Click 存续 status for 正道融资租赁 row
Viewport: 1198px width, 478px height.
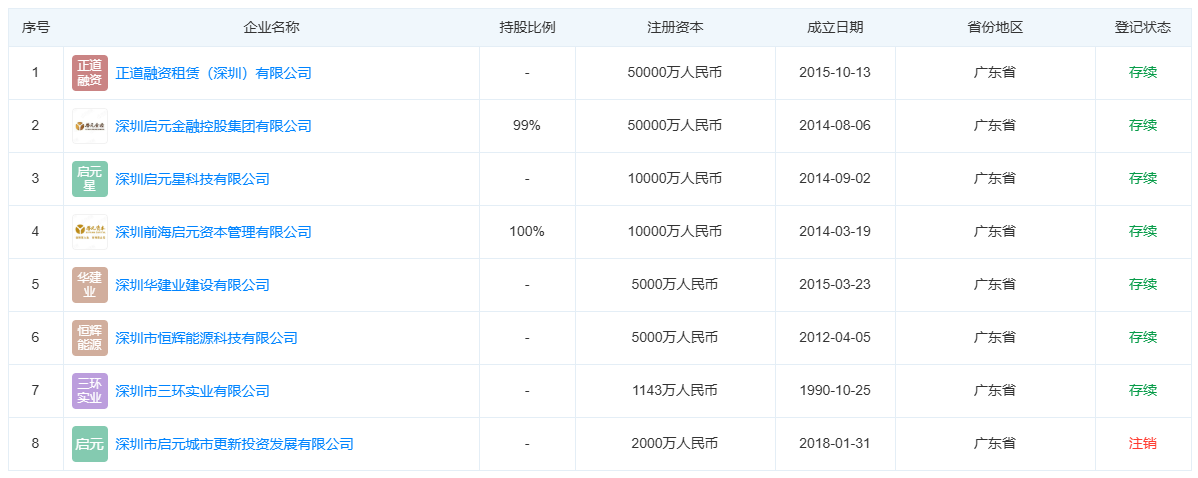pyautogui.click(x=1142, y=73)
